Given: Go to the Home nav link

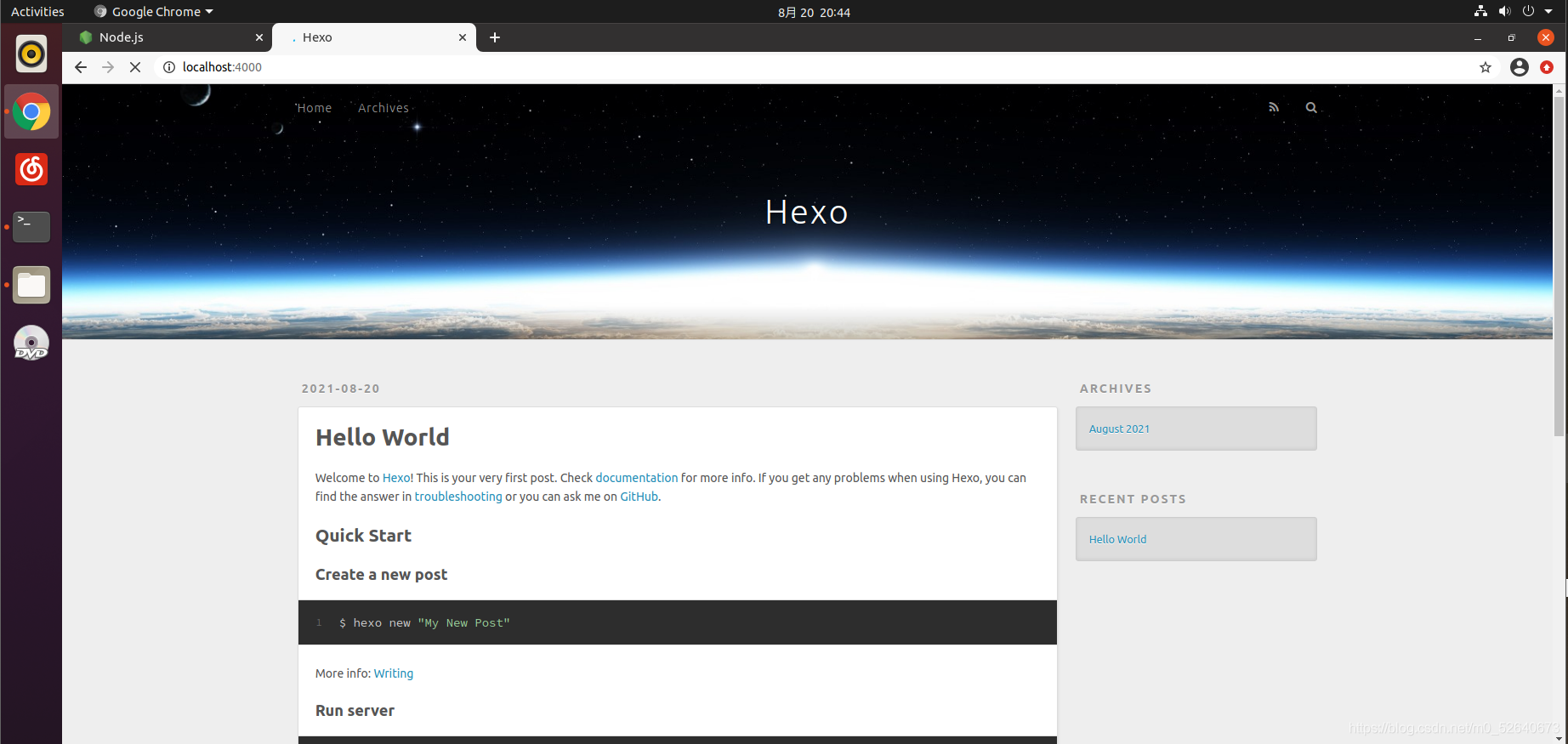Looking at the screenshot, I should (x=314, y=108).
